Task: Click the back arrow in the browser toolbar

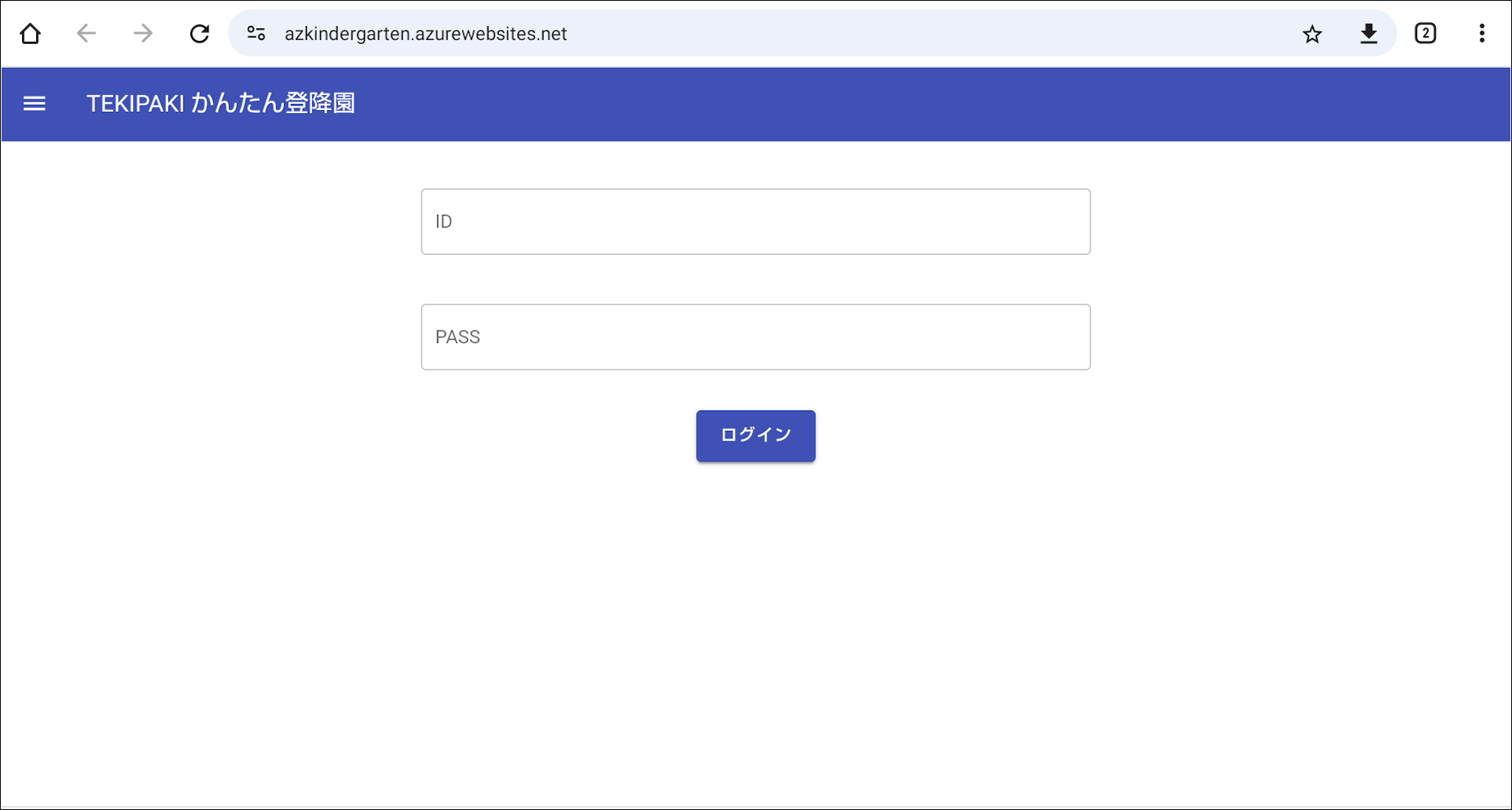Action: pyautogui.click(x=87, y=34)
